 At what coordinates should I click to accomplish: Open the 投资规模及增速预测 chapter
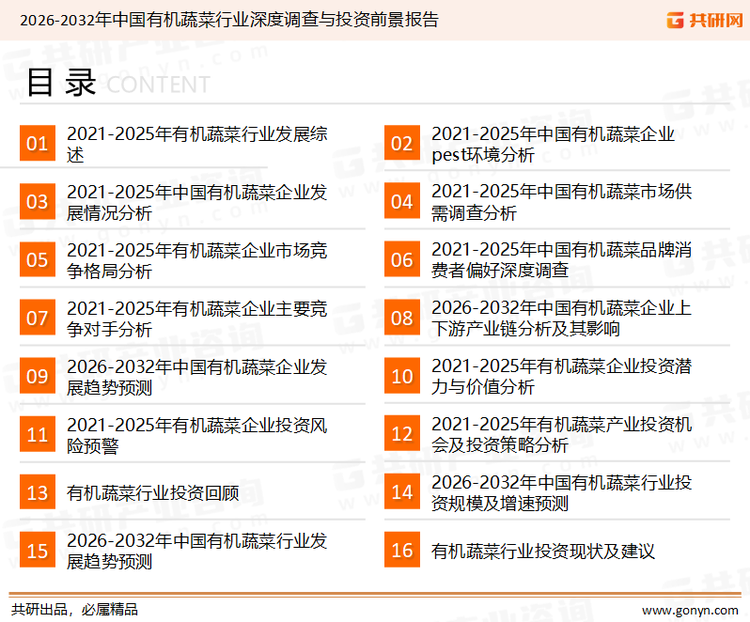[x=561, y=492]
